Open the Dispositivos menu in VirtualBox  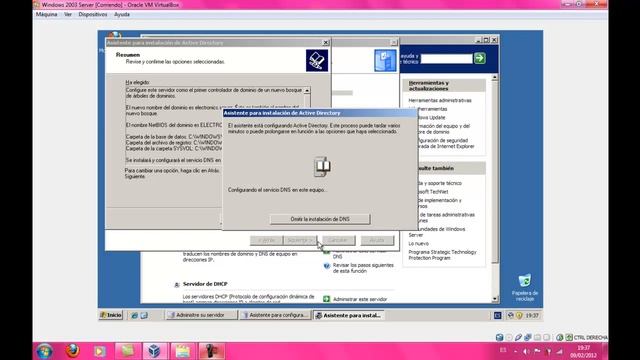[93, 14]
